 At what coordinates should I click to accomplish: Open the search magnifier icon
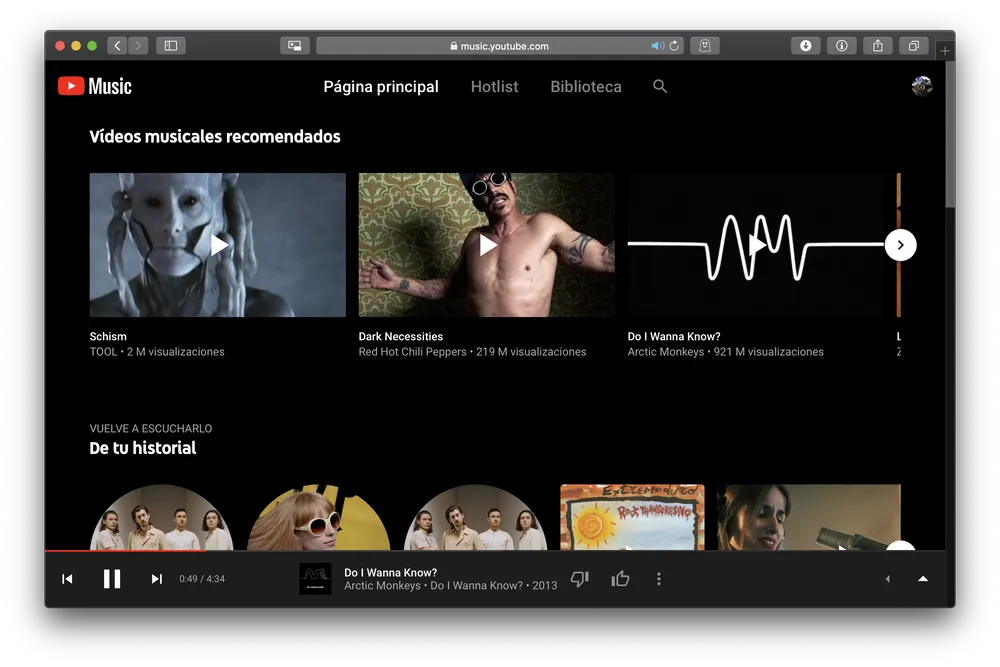click(x=660, y=87)
